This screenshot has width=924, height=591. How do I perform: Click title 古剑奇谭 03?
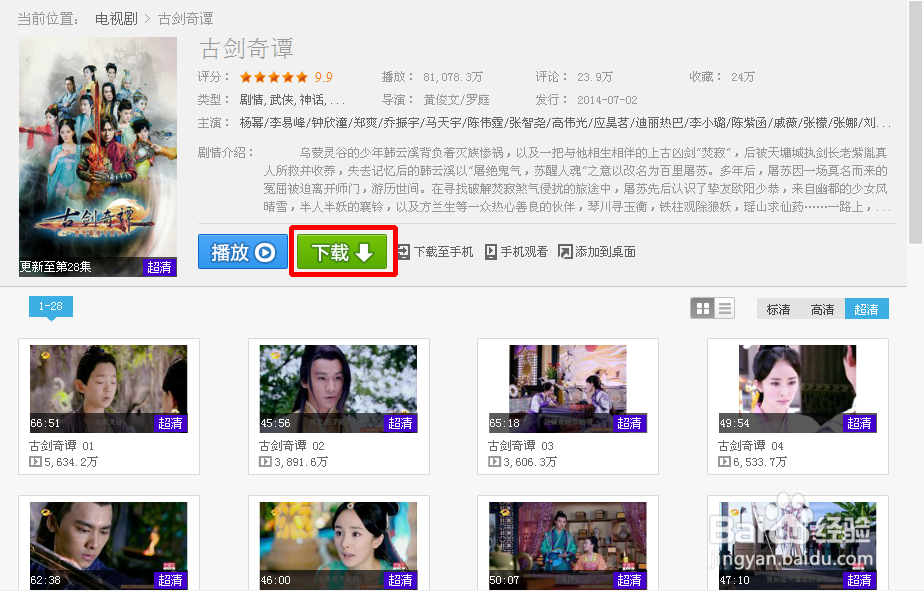521,445
